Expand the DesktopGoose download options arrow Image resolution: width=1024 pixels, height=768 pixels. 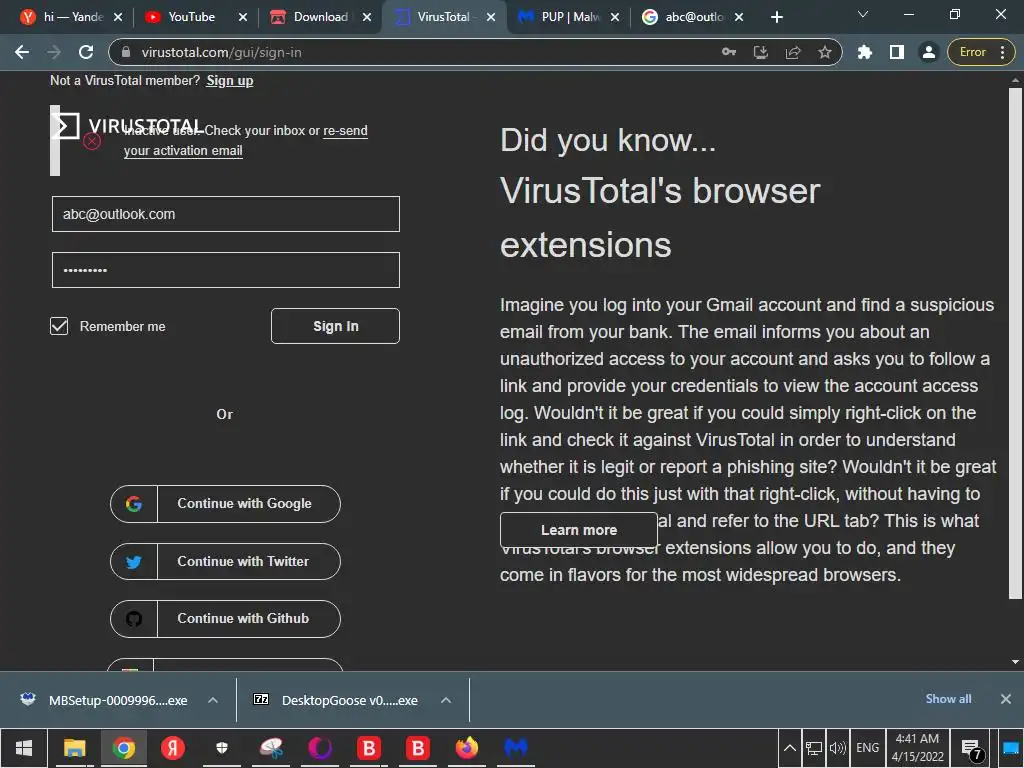pos(446,700)
